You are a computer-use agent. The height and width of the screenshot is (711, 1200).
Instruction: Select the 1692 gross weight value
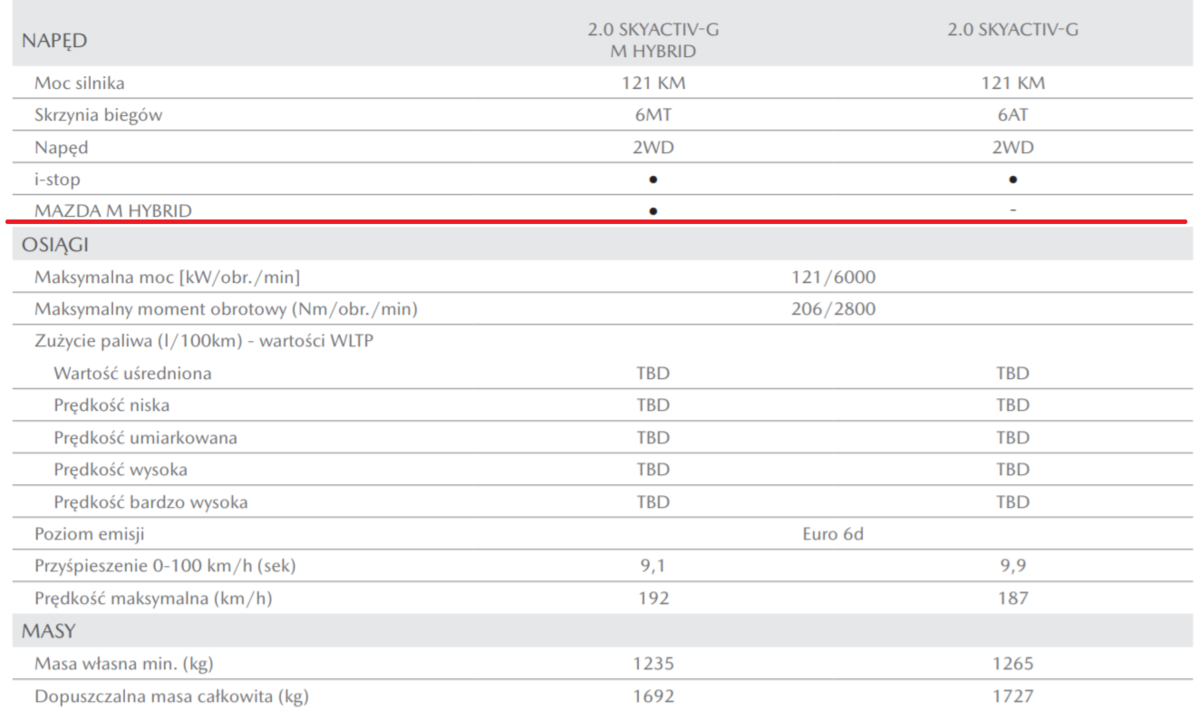coord(653,695)
